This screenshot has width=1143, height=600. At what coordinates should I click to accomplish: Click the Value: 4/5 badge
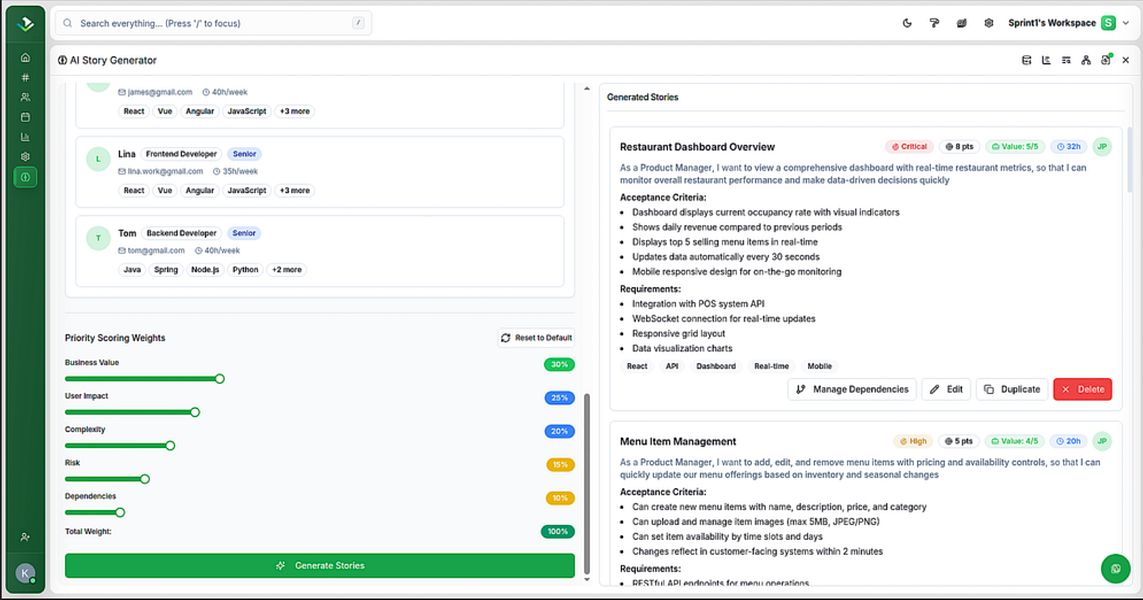1015,441
